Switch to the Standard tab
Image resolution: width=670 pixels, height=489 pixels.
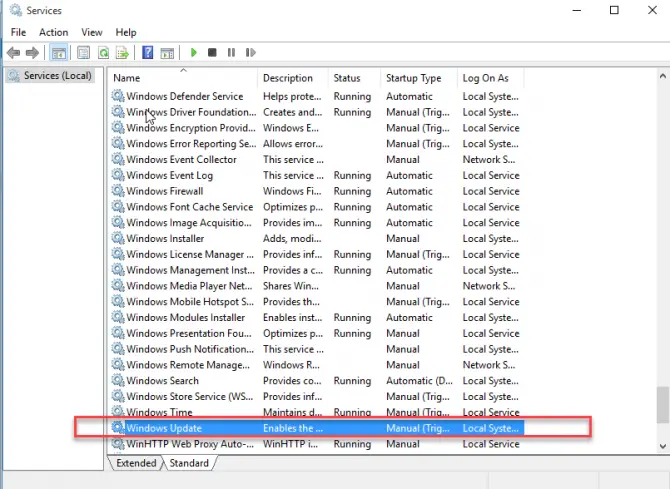click(x=189, y=463)
